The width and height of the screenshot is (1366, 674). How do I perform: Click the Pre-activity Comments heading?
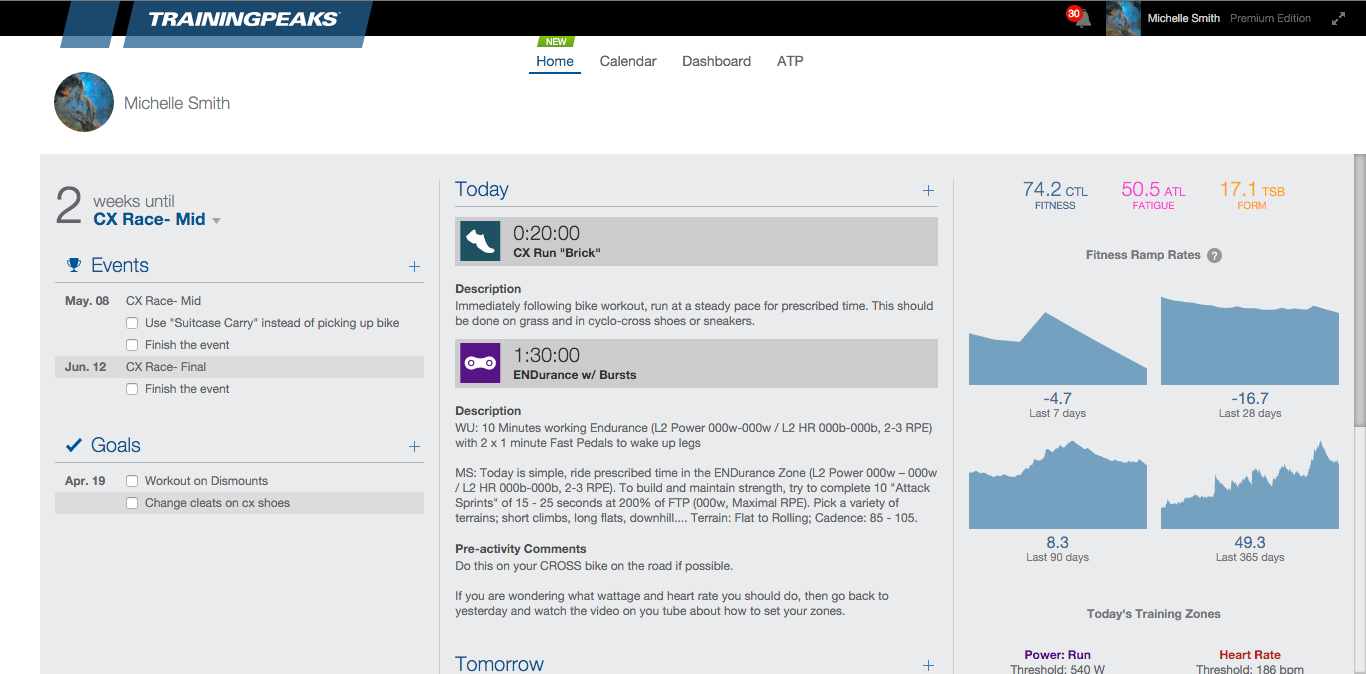click(521, 549)
